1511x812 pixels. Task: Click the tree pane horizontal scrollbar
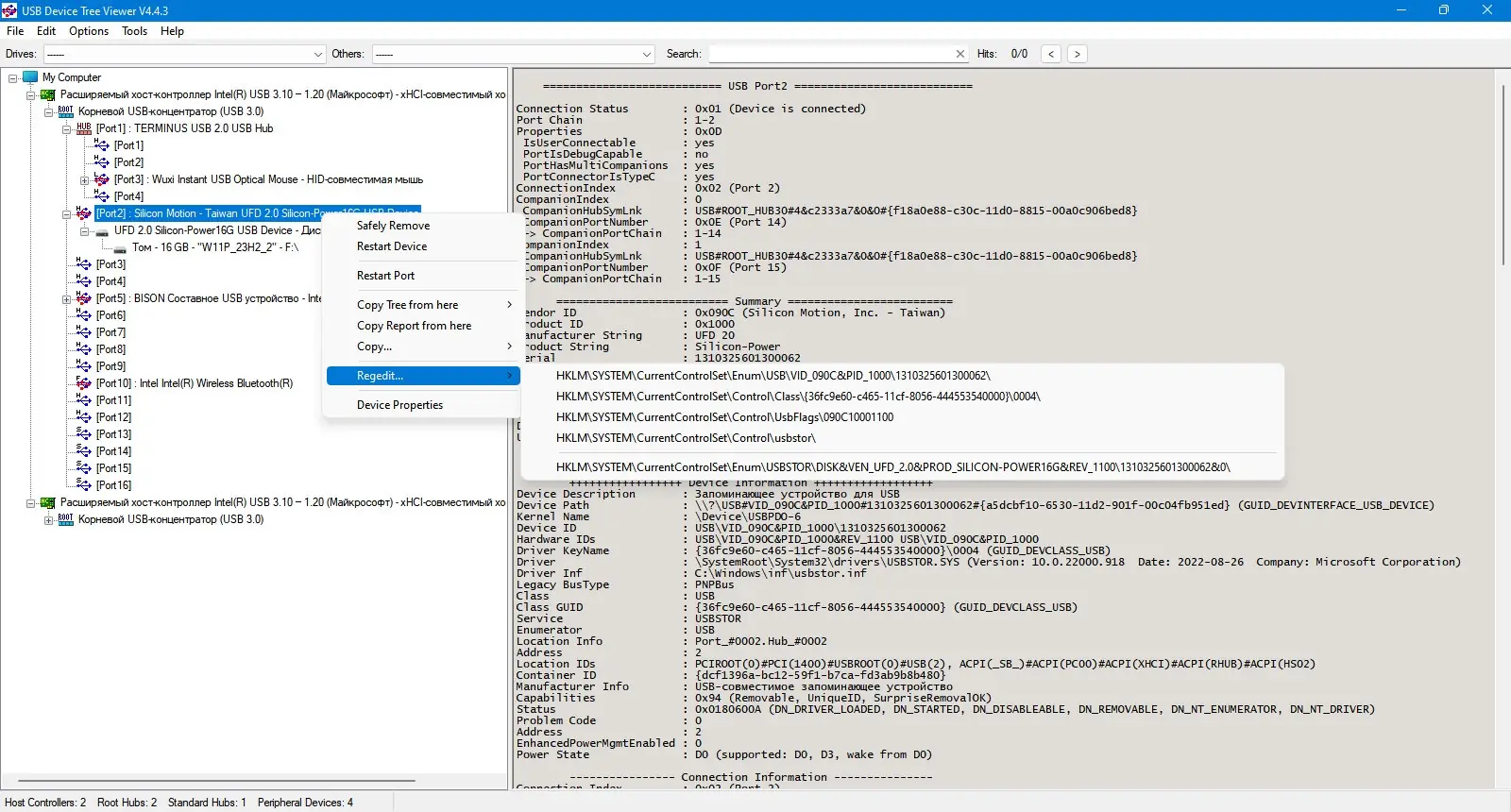pos(216,781)
